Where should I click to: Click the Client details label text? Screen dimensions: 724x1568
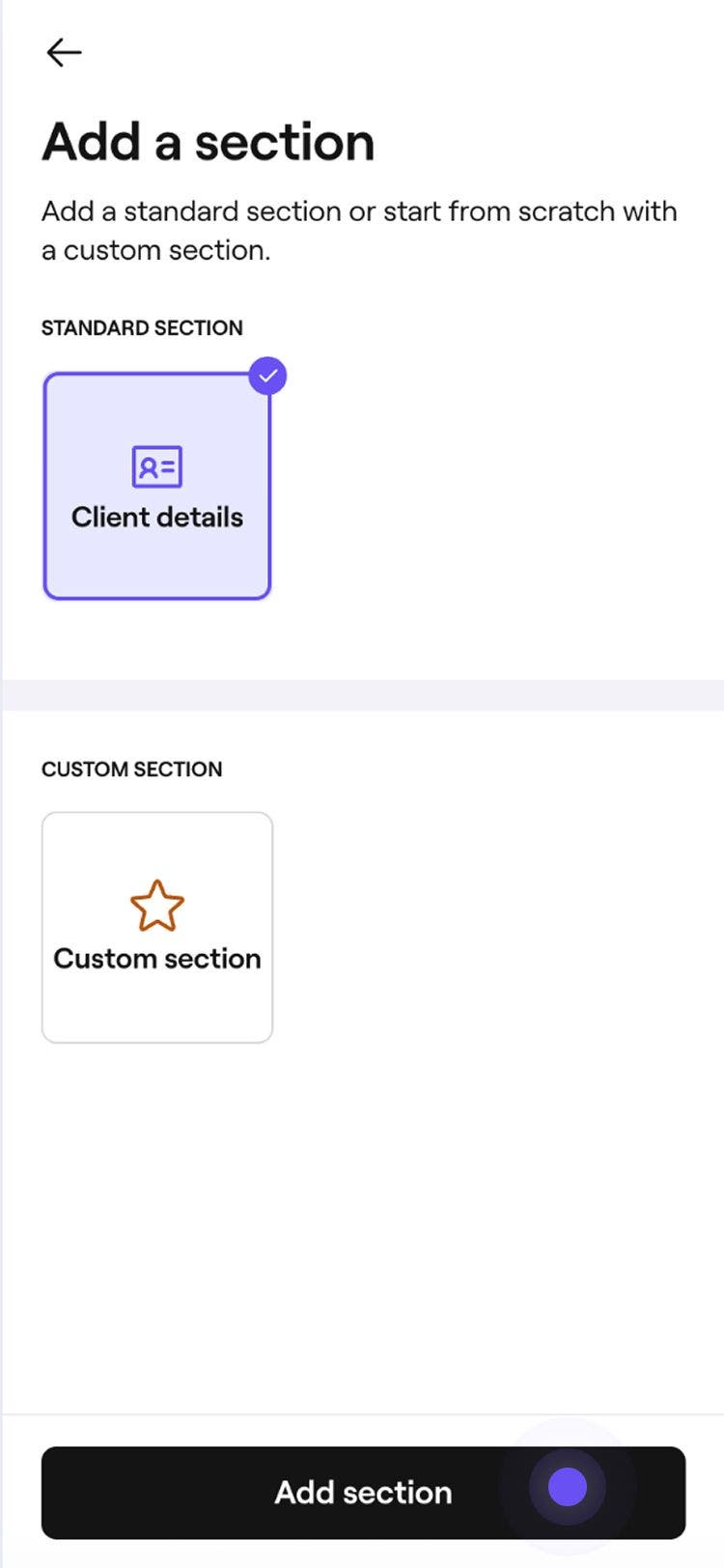[x=156, y=518]
